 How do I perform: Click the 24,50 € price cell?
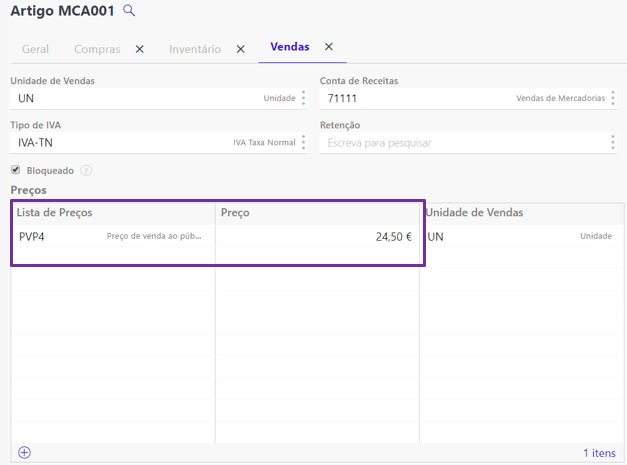coord(316,237)
